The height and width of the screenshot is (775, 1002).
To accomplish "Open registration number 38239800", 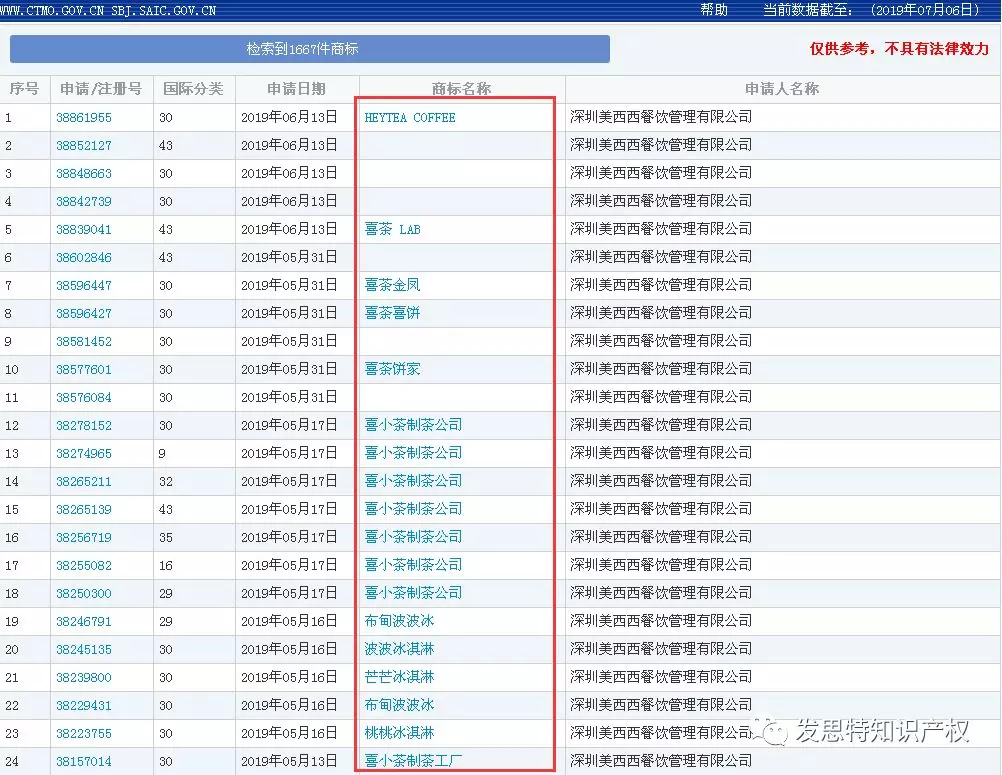I will (x=84, y=678).
